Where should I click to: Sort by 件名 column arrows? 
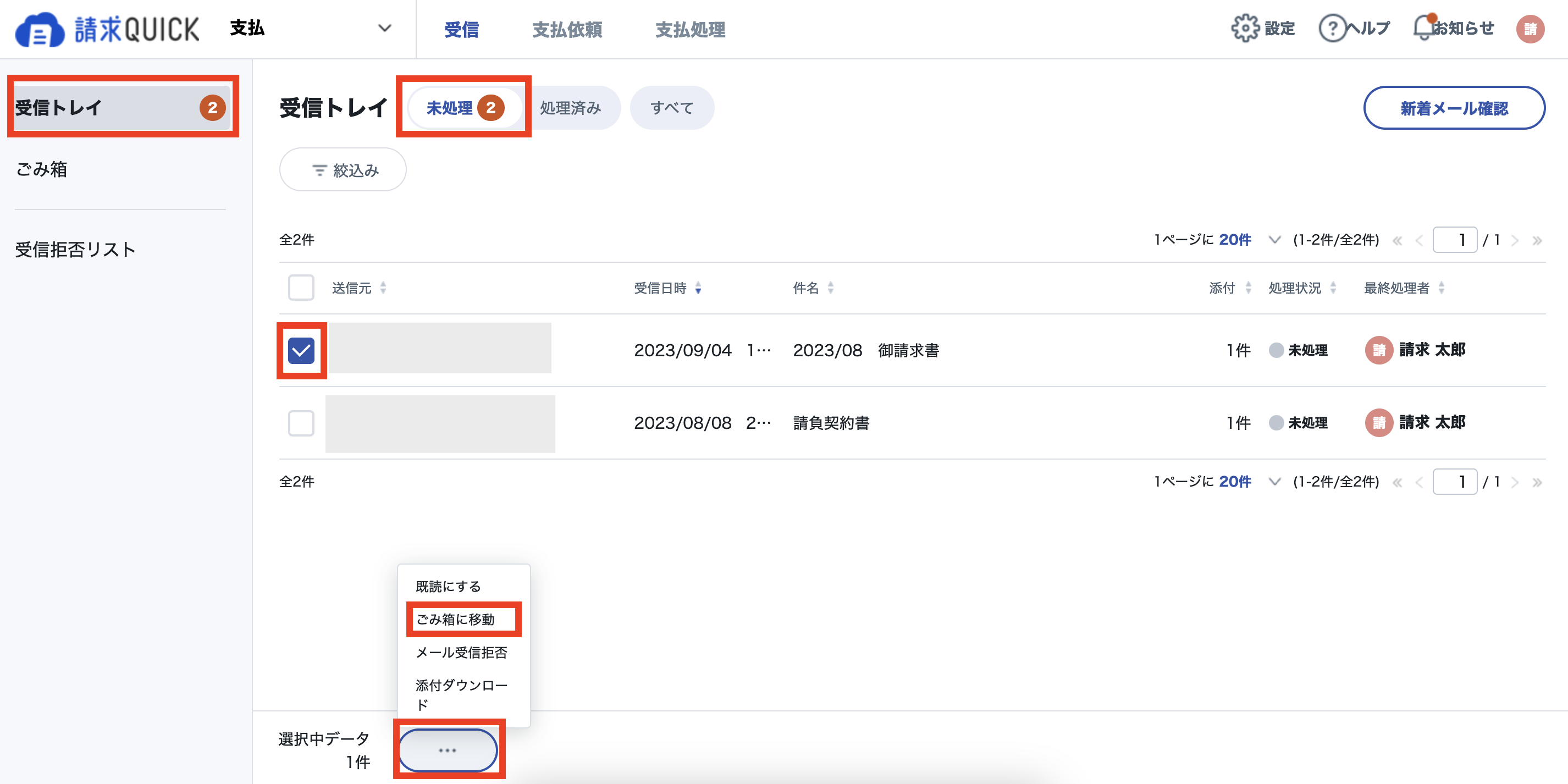pyautogui.click(x=830, y=288)
